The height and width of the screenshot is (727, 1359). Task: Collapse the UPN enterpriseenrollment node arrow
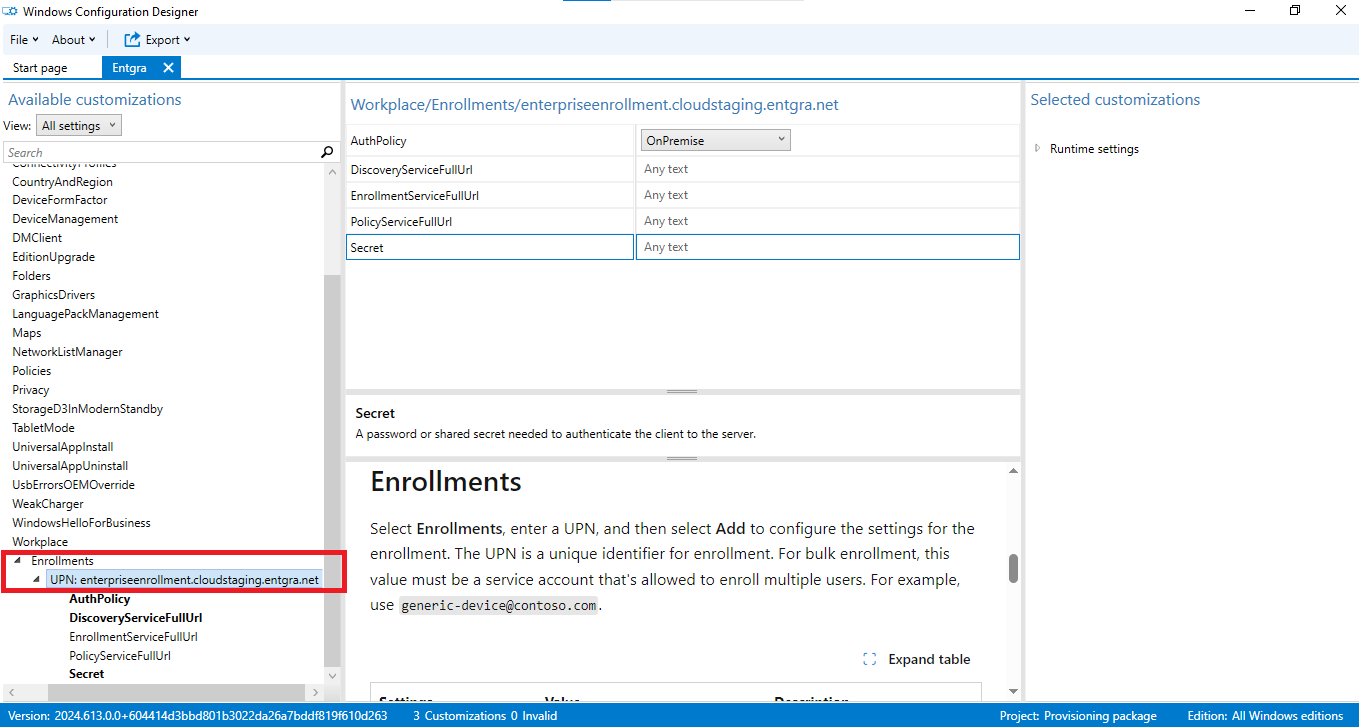point(37,580)
